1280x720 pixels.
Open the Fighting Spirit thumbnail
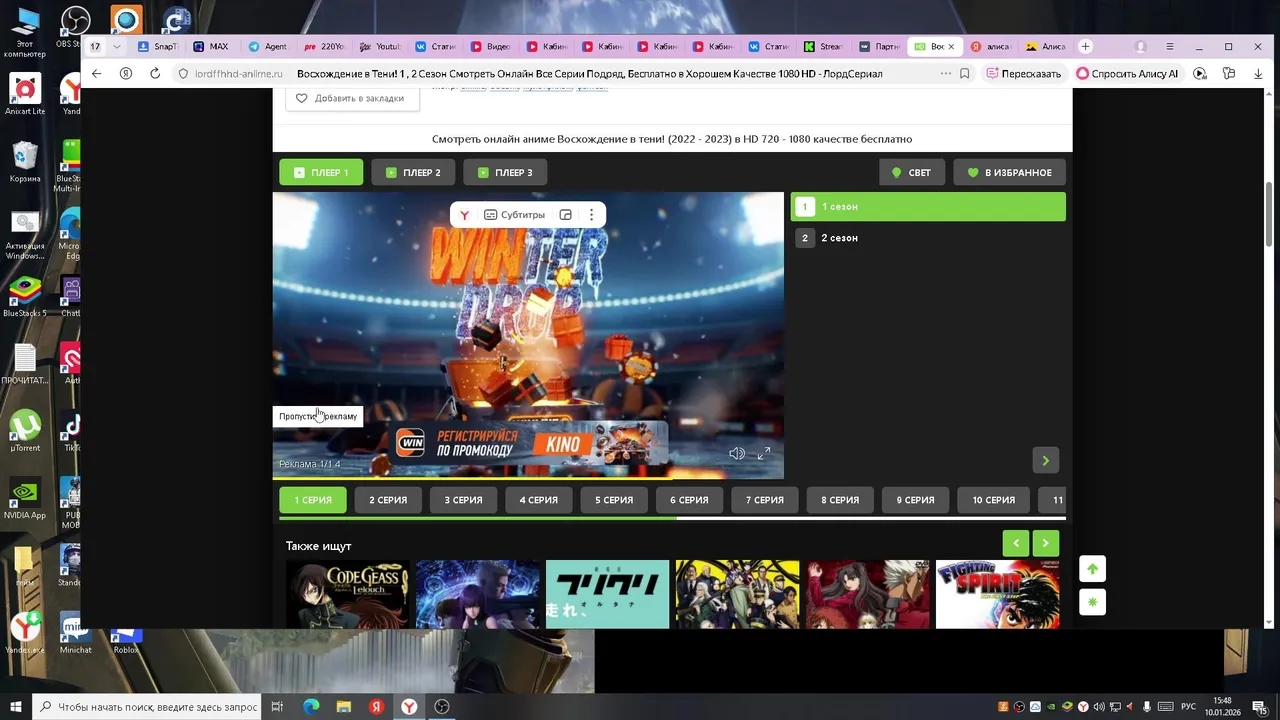tap(997, 594)
